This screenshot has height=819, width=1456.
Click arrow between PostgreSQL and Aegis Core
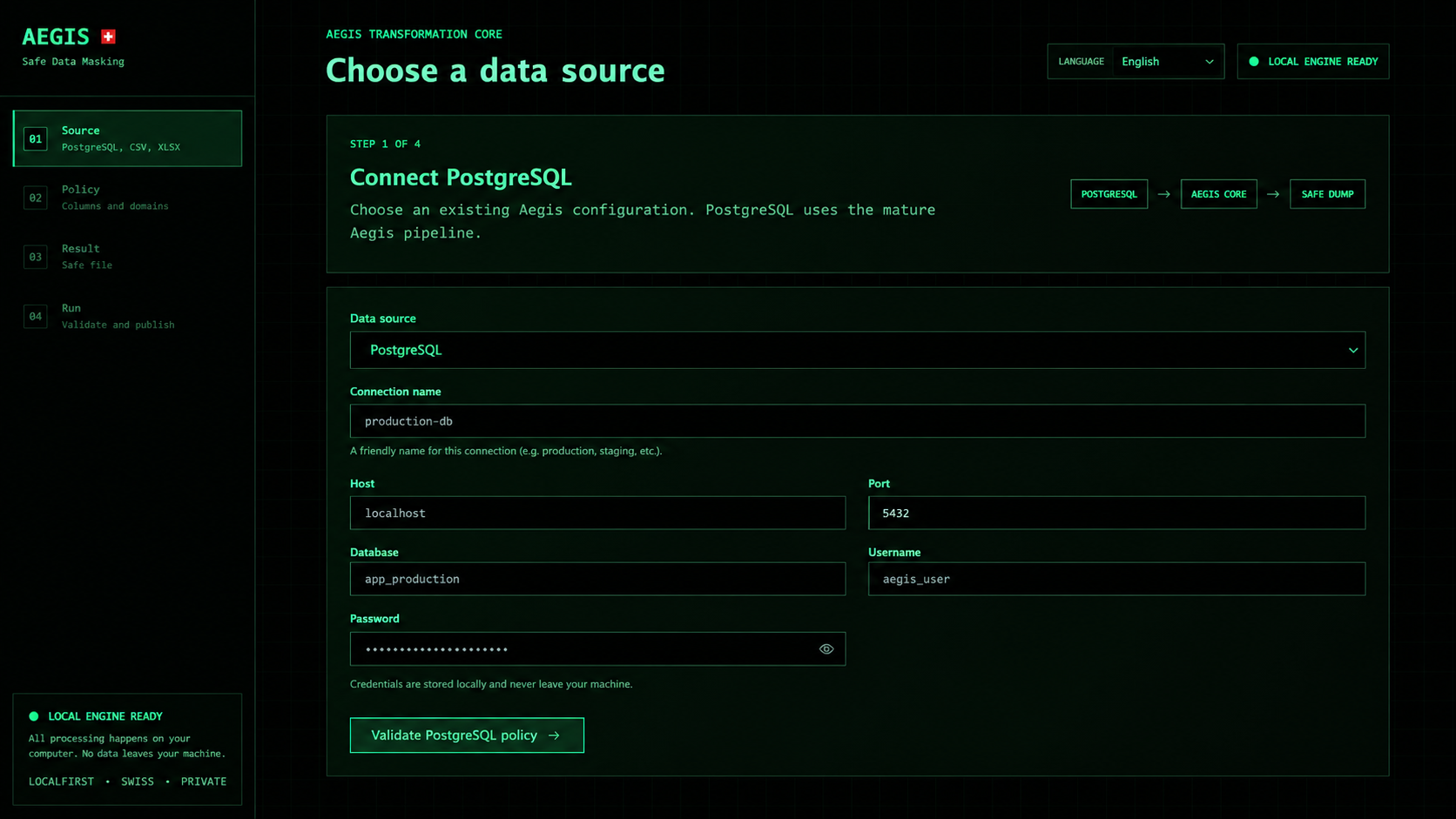[x=1164, y=194]
